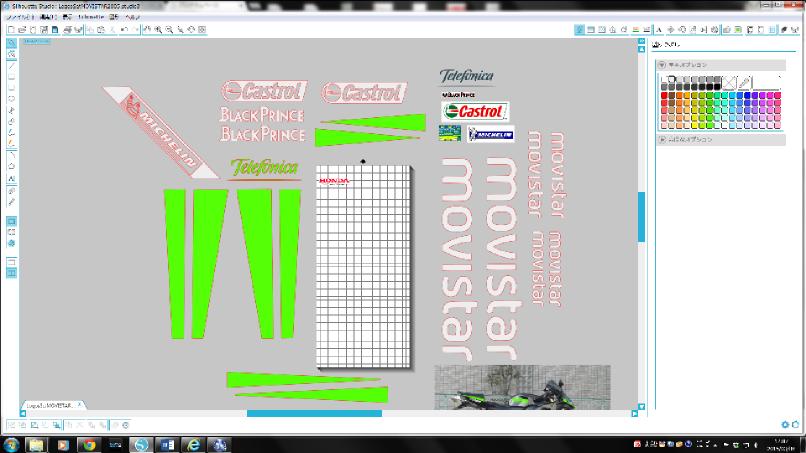Open the Cut Settings panel icon

tap(784, 30)
